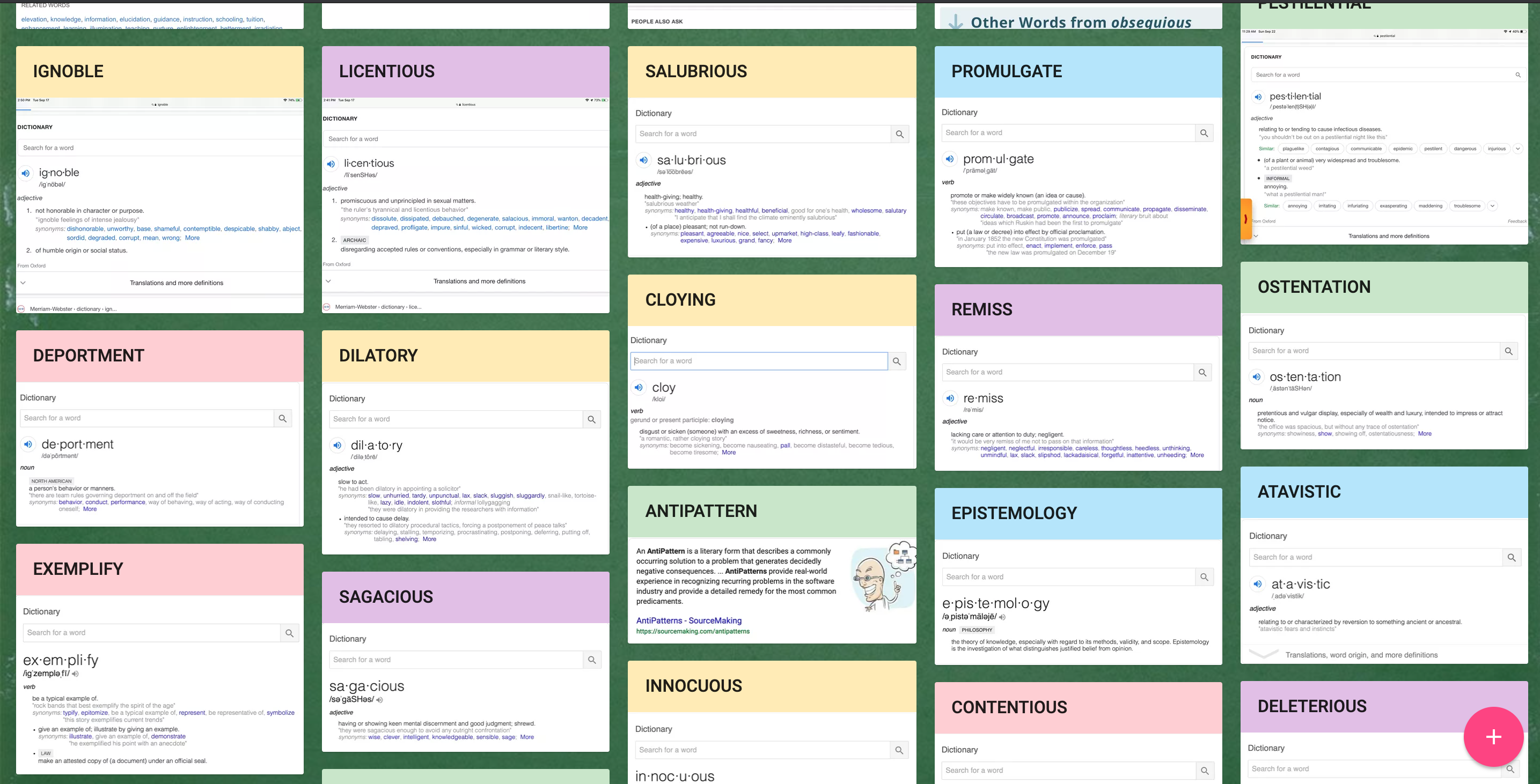Image resolution: width=1540 pixels, height=784 pixels.
Task: Focus the search field in the Cloying card
Action: point(759,361)
